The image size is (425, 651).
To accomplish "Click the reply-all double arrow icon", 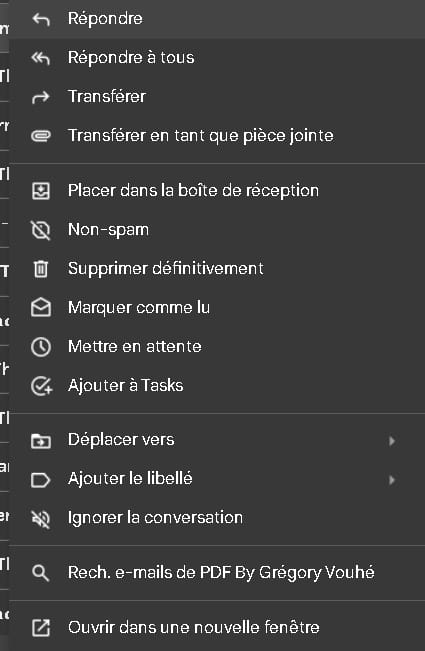I will [x=41, y=58].
